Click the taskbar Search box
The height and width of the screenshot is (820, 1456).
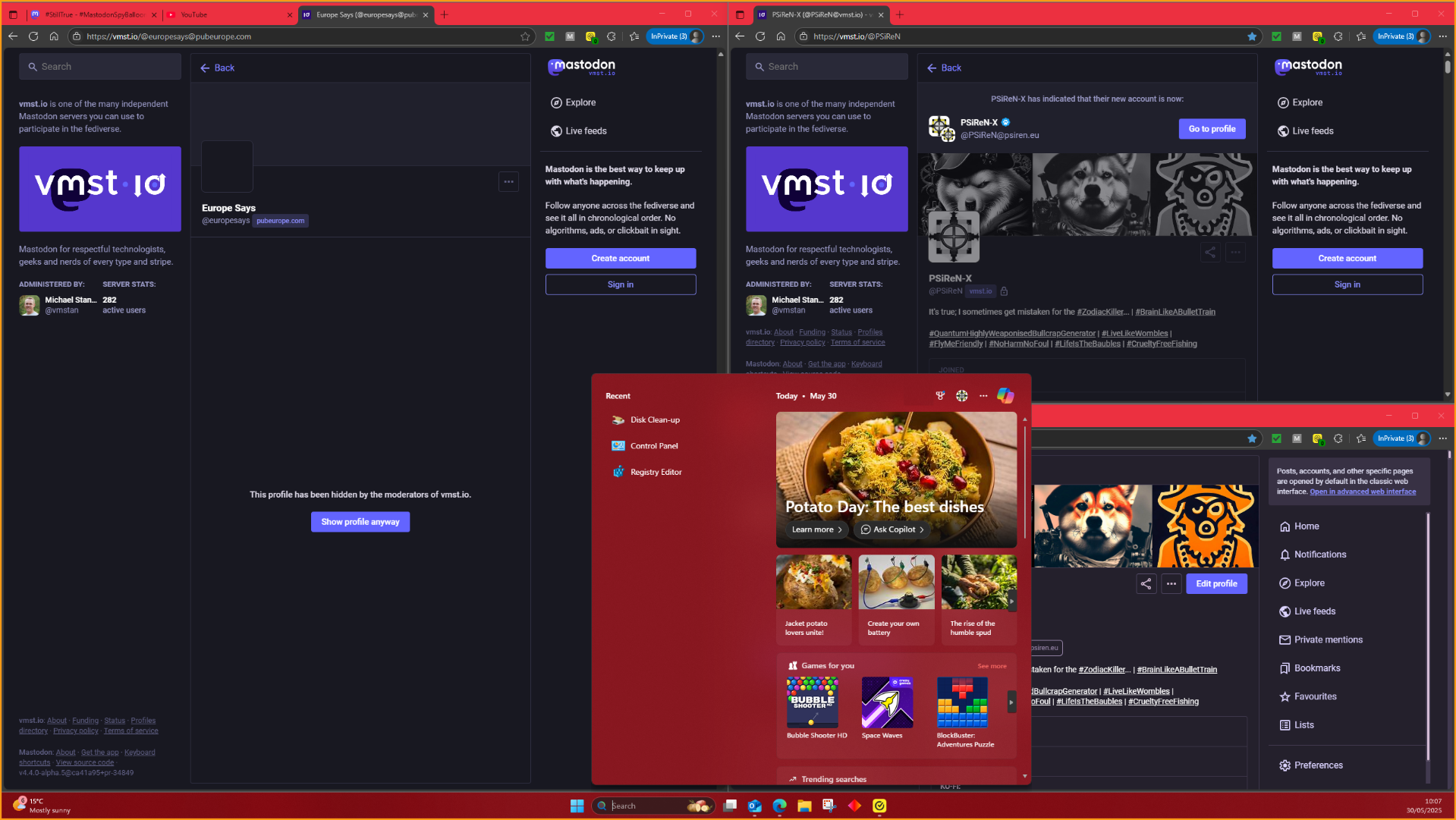point(653,806)
